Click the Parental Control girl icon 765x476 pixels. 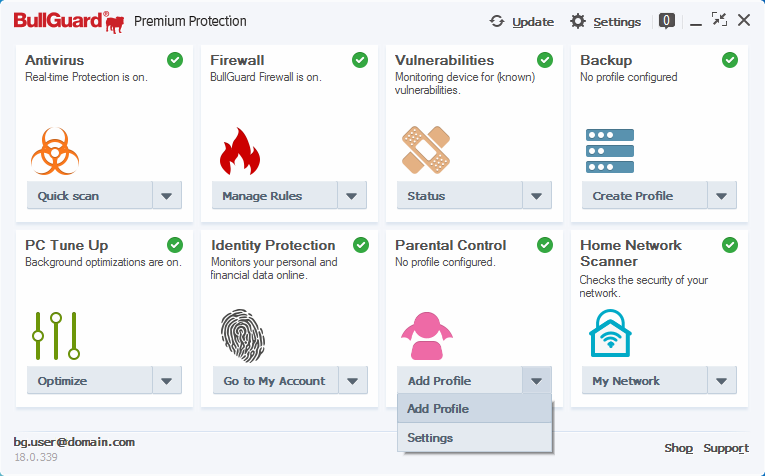pyautogui.click(x=427, y=336)
